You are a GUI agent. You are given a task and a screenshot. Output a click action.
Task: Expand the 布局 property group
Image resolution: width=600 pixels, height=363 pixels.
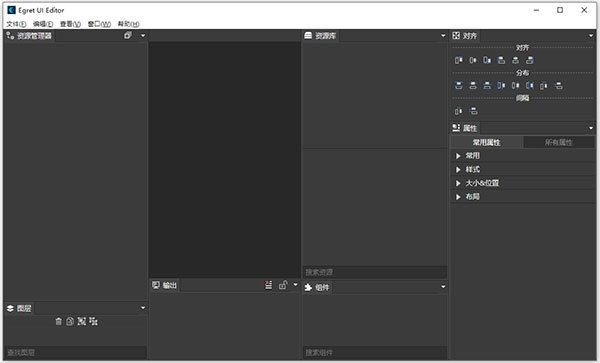(x=458, y=197)
